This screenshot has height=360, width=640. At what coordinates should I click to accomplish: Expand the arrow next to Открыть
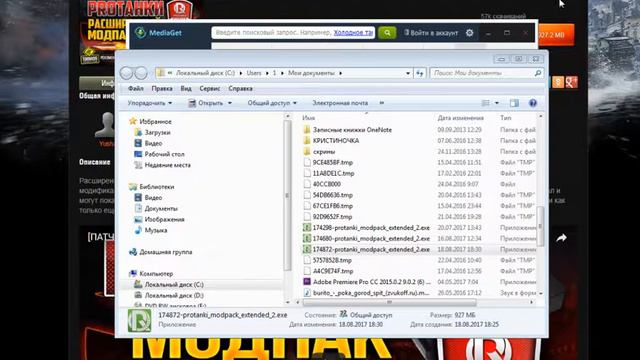230,103
